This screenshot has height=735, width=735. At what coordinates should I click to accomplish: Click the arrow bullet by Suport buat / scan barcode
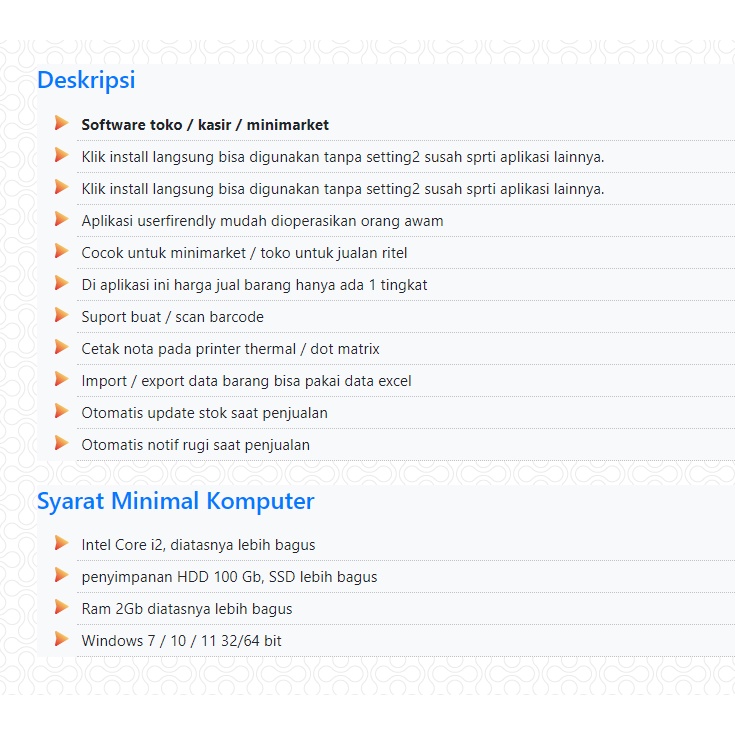point(61,315)
